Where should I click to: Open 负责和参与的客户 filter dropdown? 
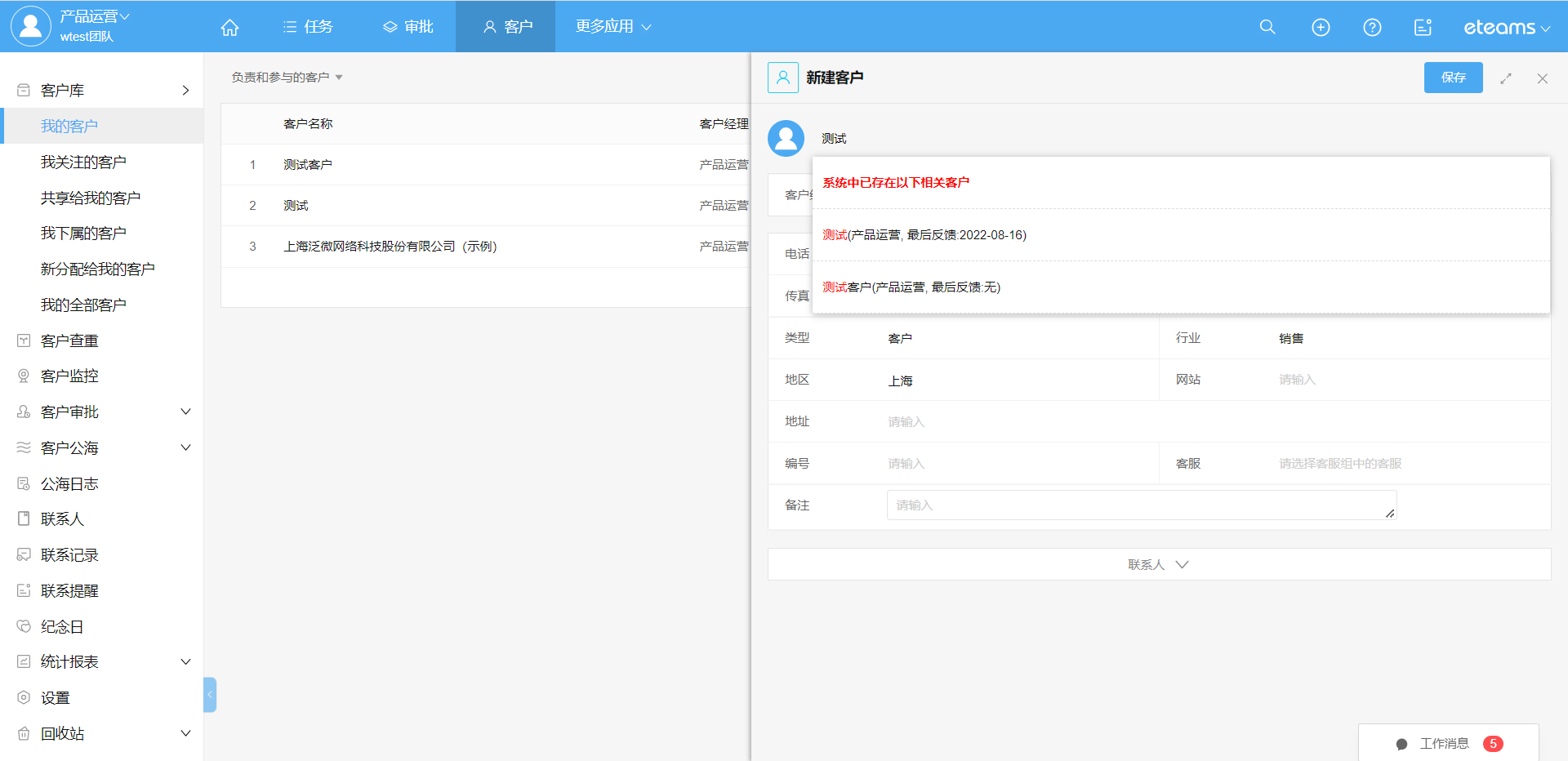287,78
